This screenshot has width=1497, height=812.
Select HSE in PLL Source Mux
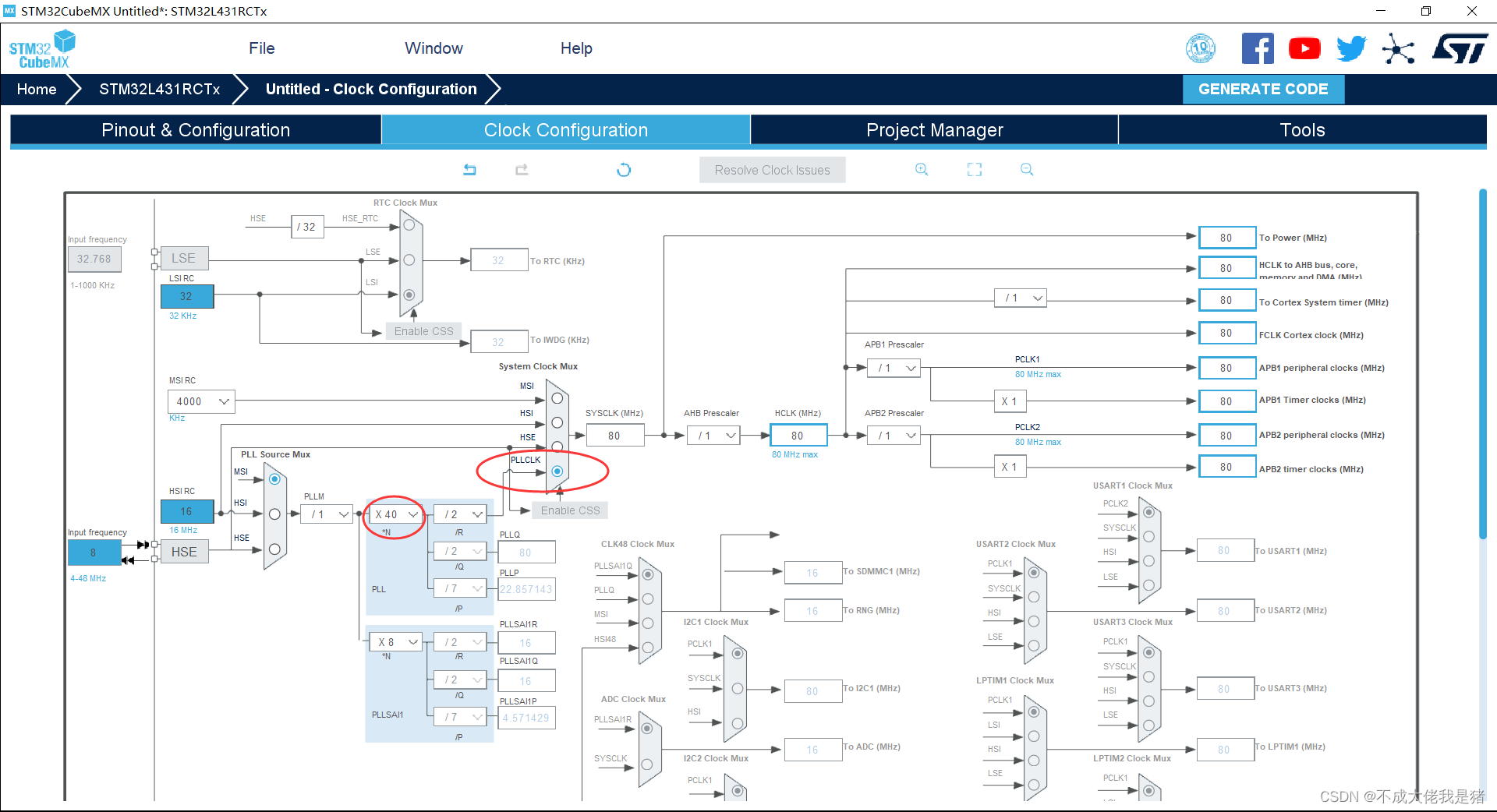click(x=274, y=549)
